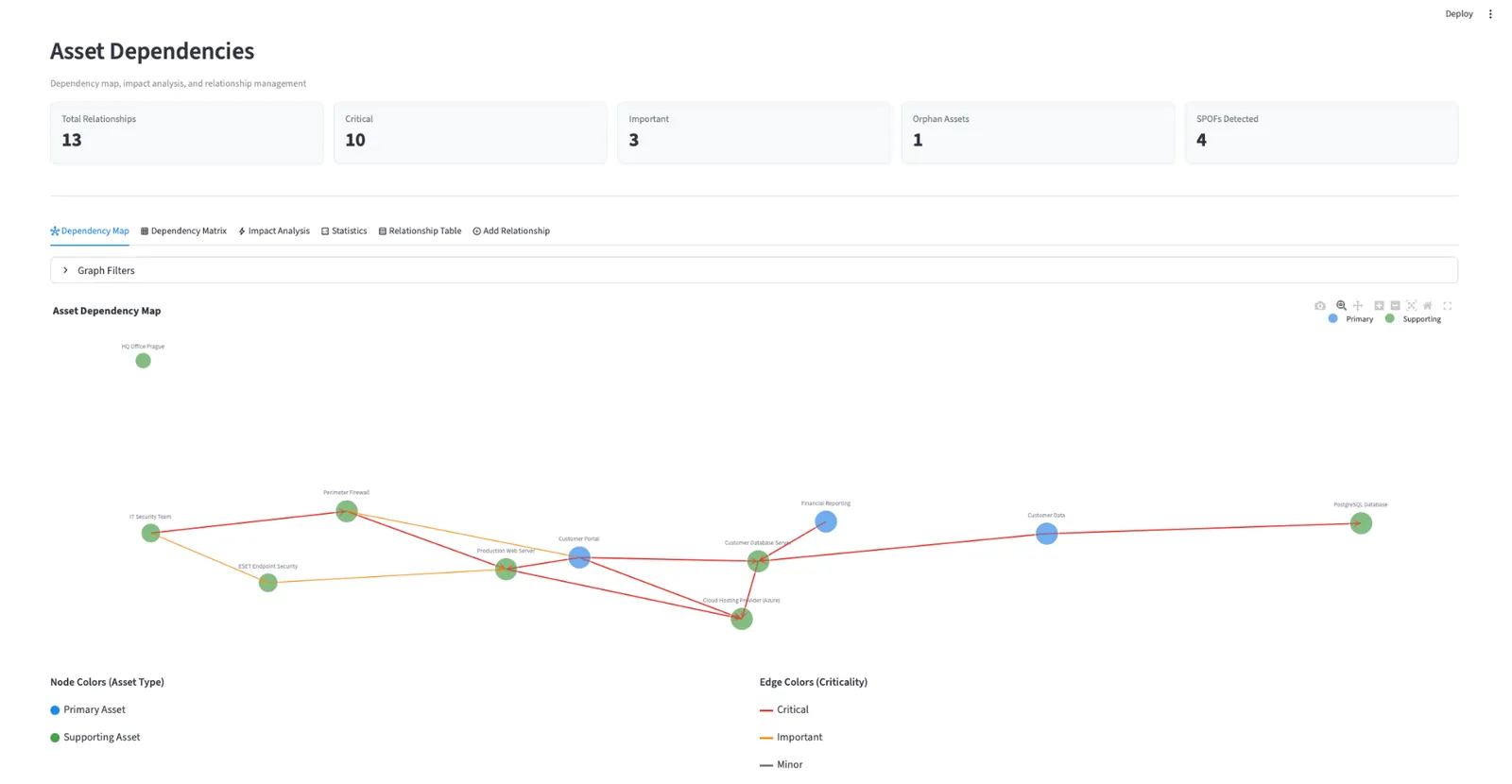Image resolution: width=1512 pixels, height=784 pixels.
Task: Click the Zoom in plus icon
Action: pos(1379,306)
